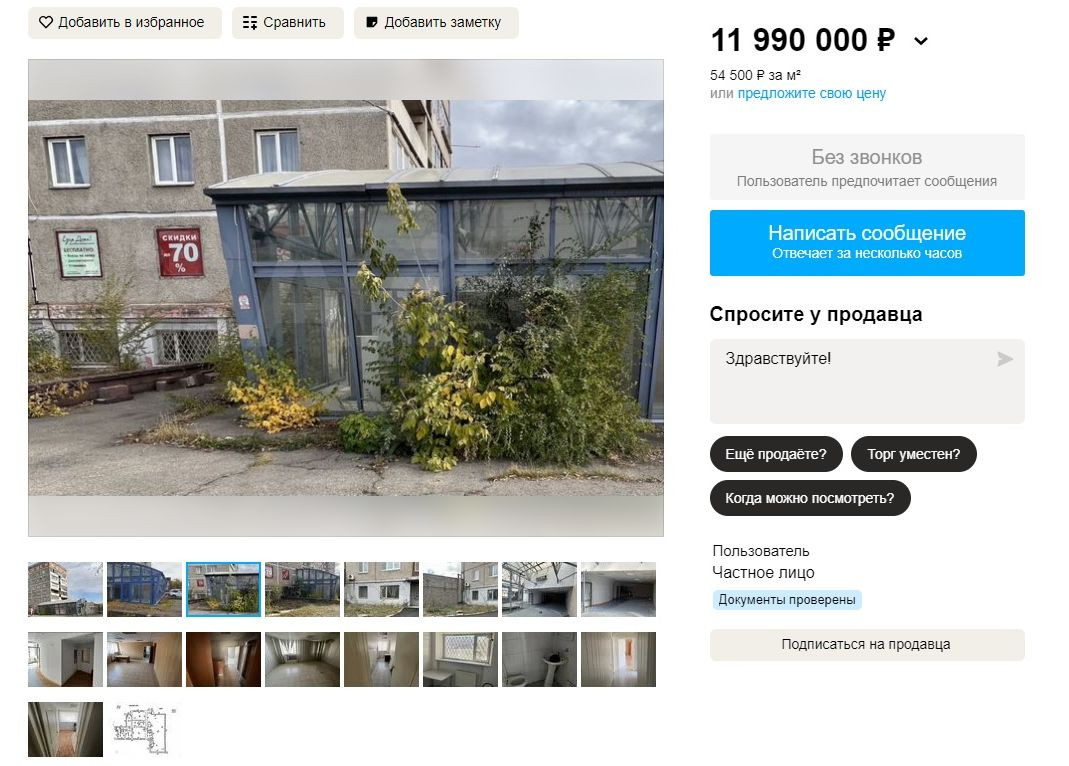This screenshot has height=766, width=1069.
Task: Click the heart icon to add to favorites
Action: (46, 22)
